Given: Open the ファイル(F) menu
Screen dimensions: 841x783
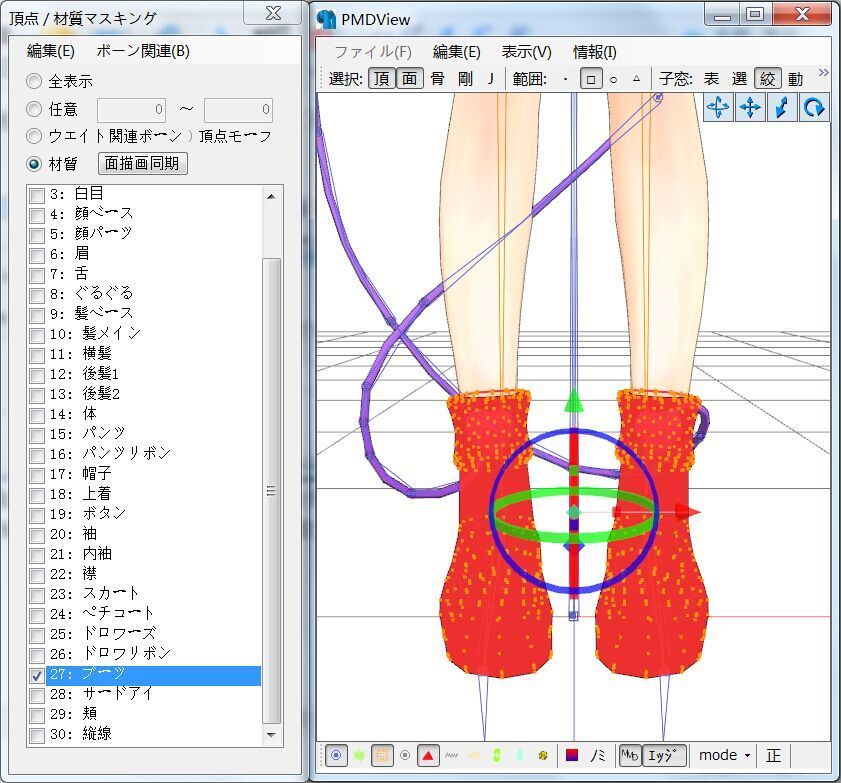Looking at the screenshot, I should (372, 52).
